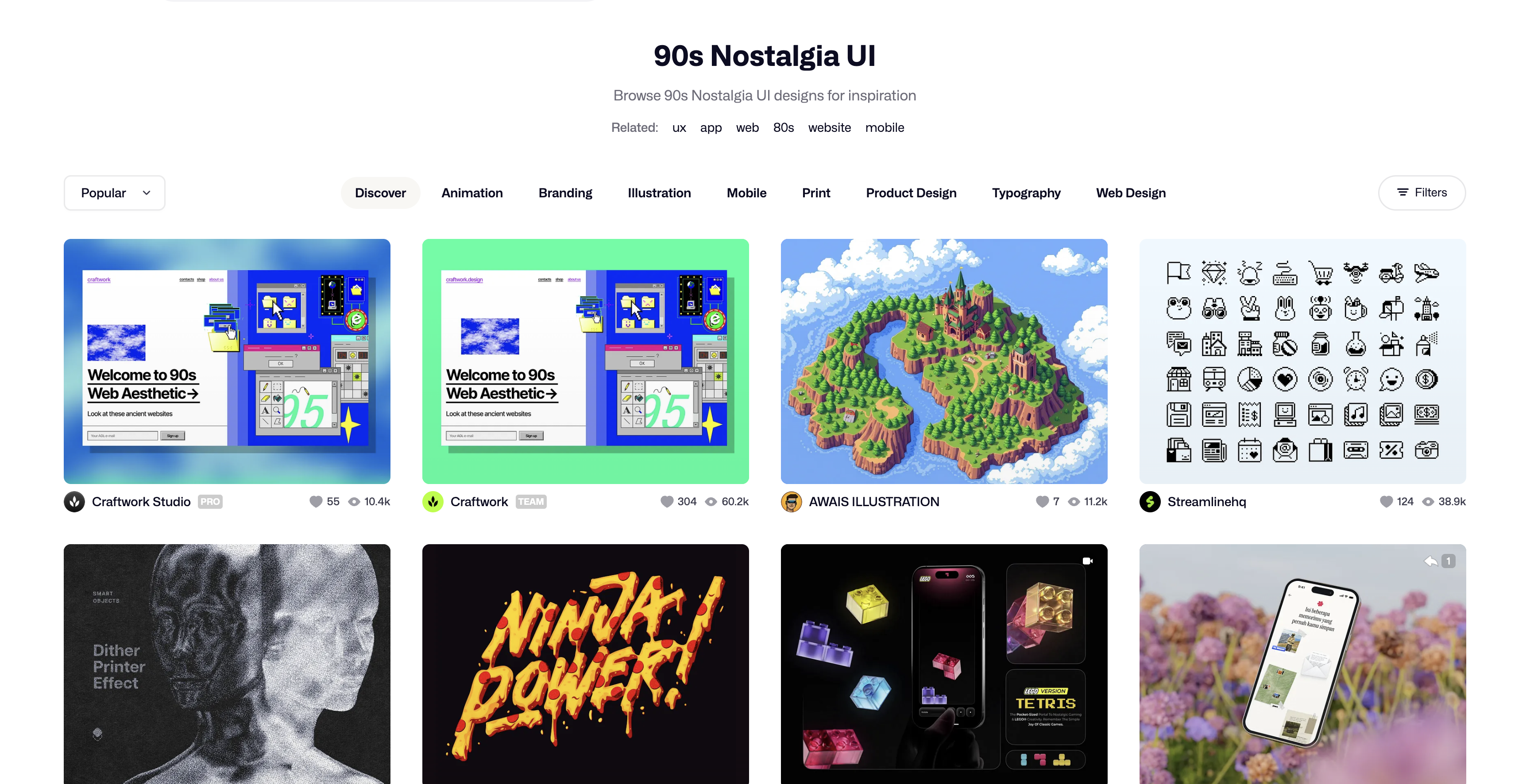Expand the Popular dropdown chevron arrow

click(147, 193)
